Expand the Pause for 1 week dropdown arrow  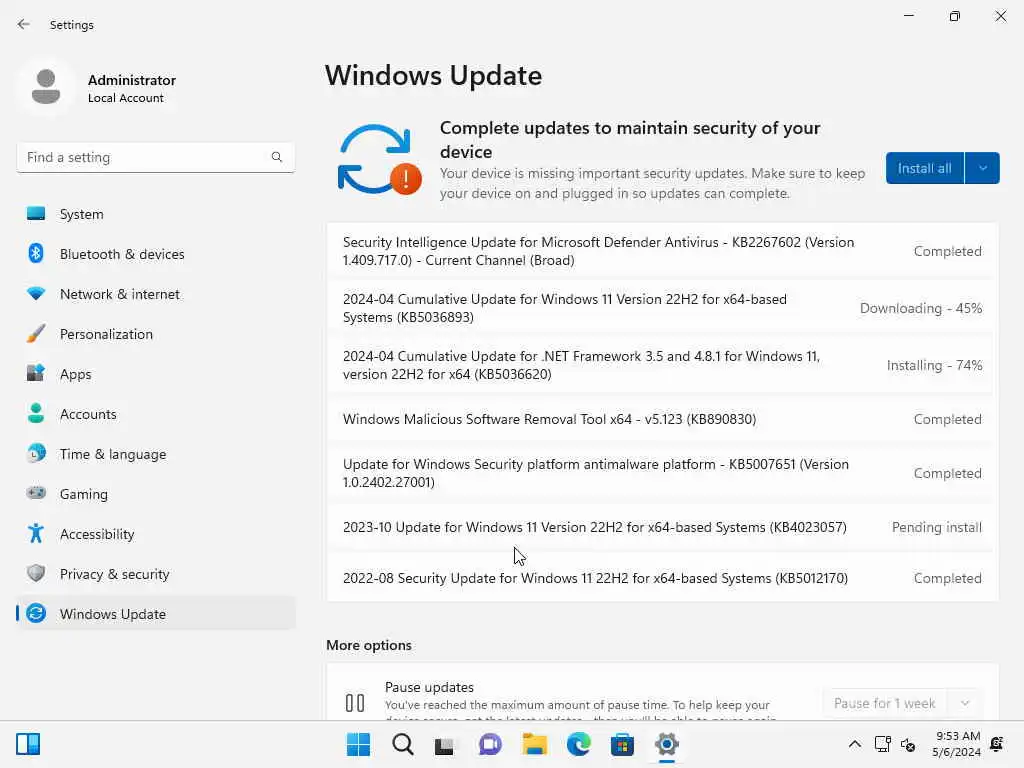tap(965, 703)
